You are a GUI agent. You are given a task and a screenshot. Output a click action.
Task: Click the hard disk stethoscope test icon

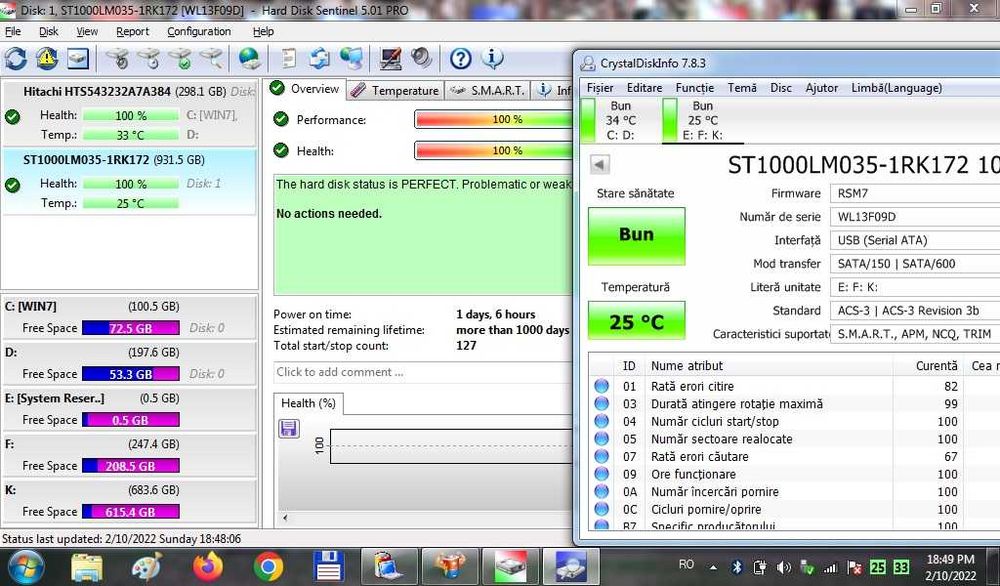[x=118, y=59]
